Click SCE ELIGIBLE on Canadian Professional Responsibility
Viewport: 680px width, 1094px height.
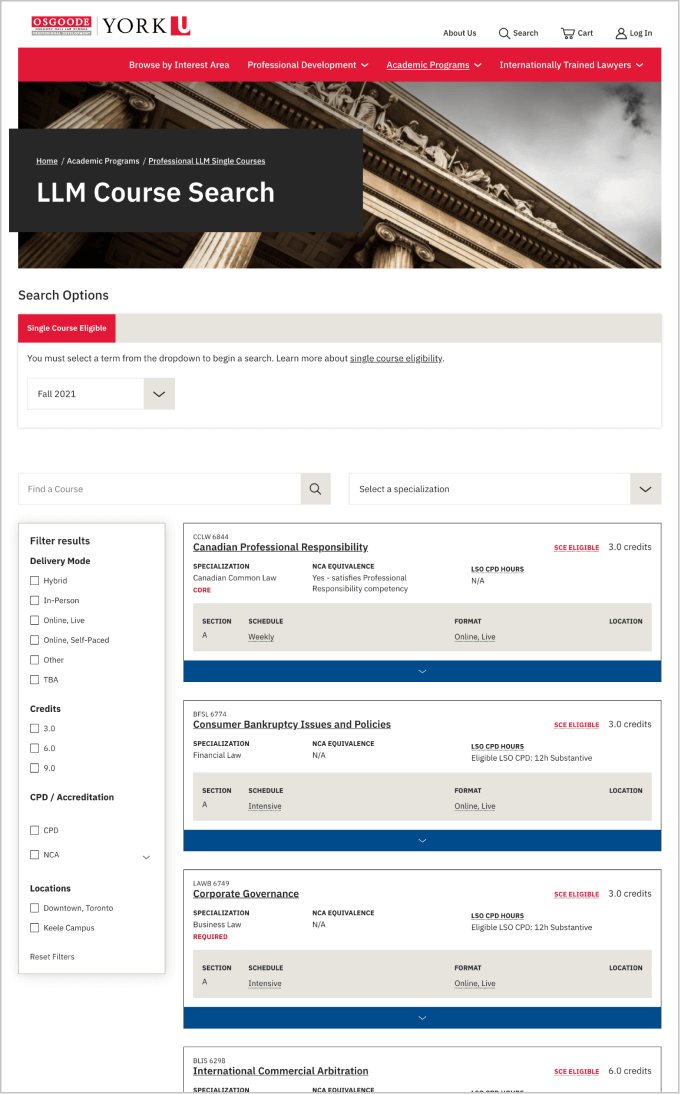[x=577, y=548]
